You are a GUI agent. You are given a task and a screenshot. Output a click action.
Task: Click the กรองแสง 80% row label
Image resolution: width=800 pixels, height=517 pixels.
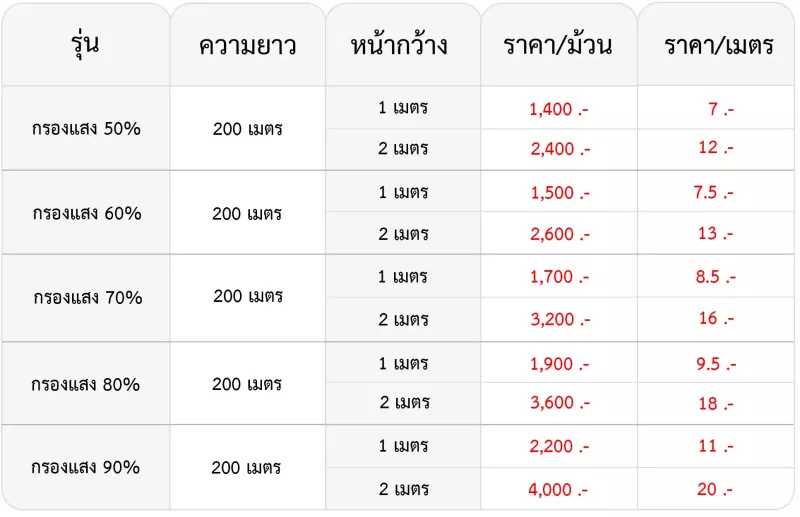[85, 384]
